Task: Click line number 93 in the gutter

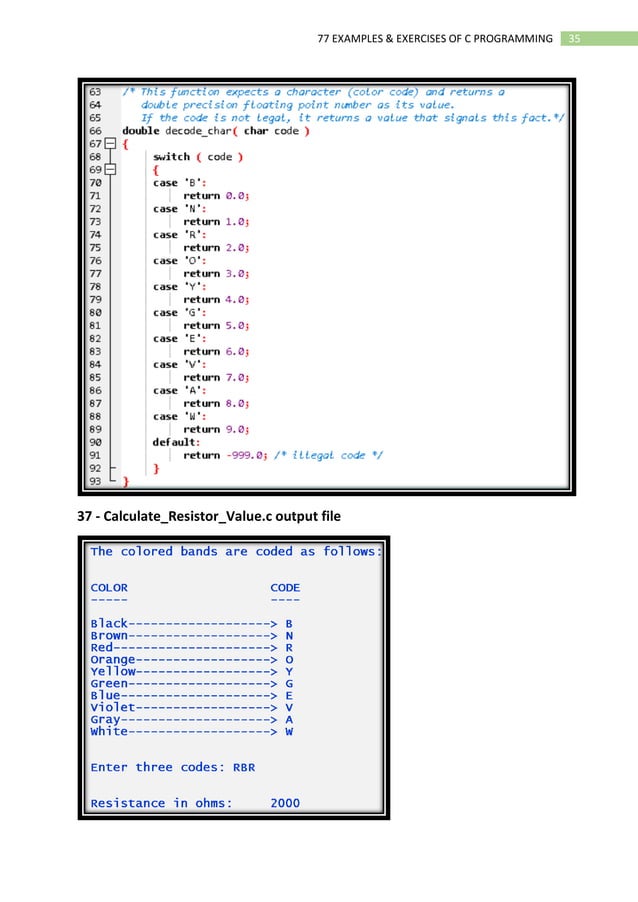Action: point(95,481)
